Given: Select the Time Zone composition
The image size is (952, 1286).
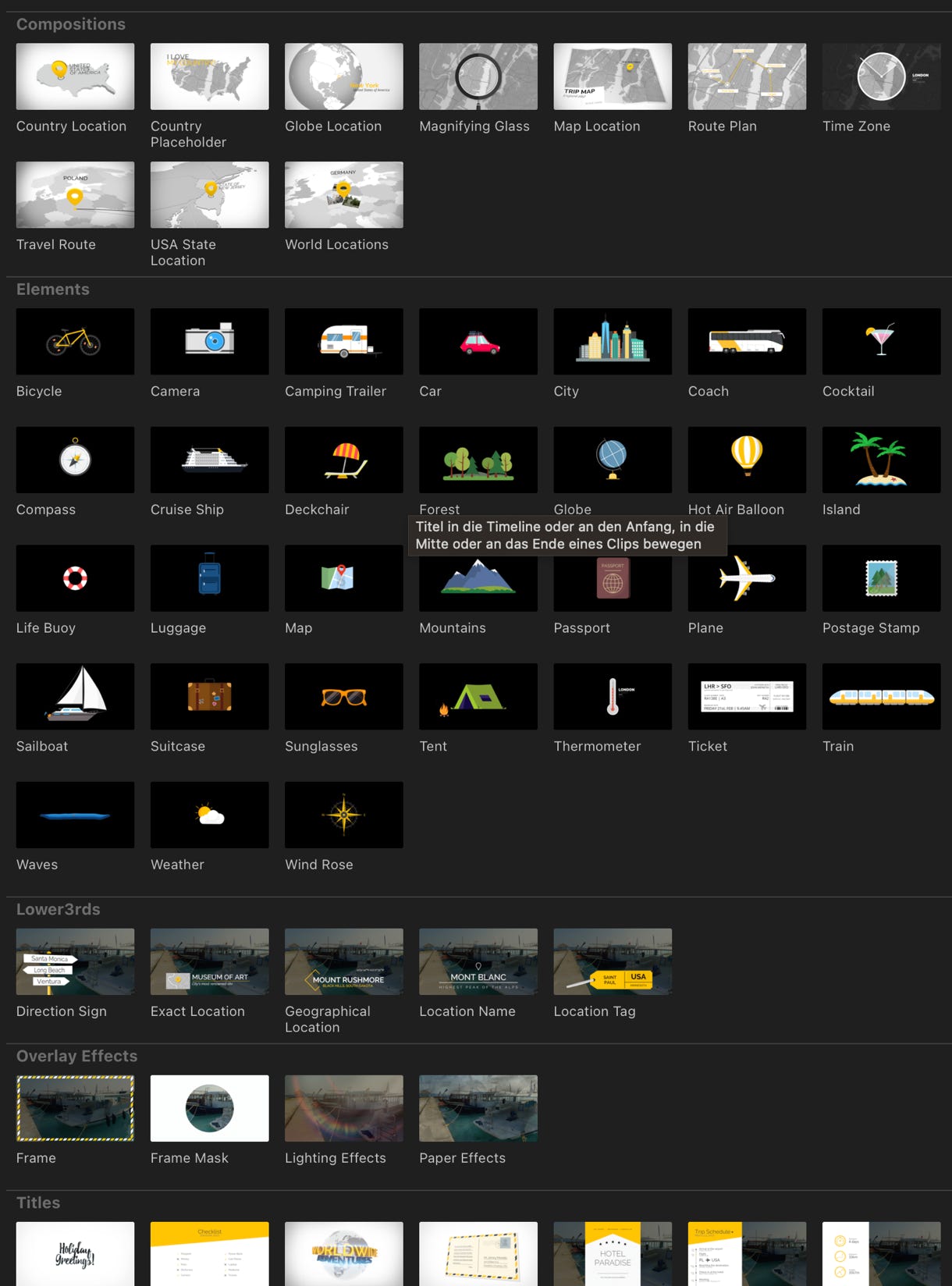Looking at the screenshot, I should click(x=881, y=76).
